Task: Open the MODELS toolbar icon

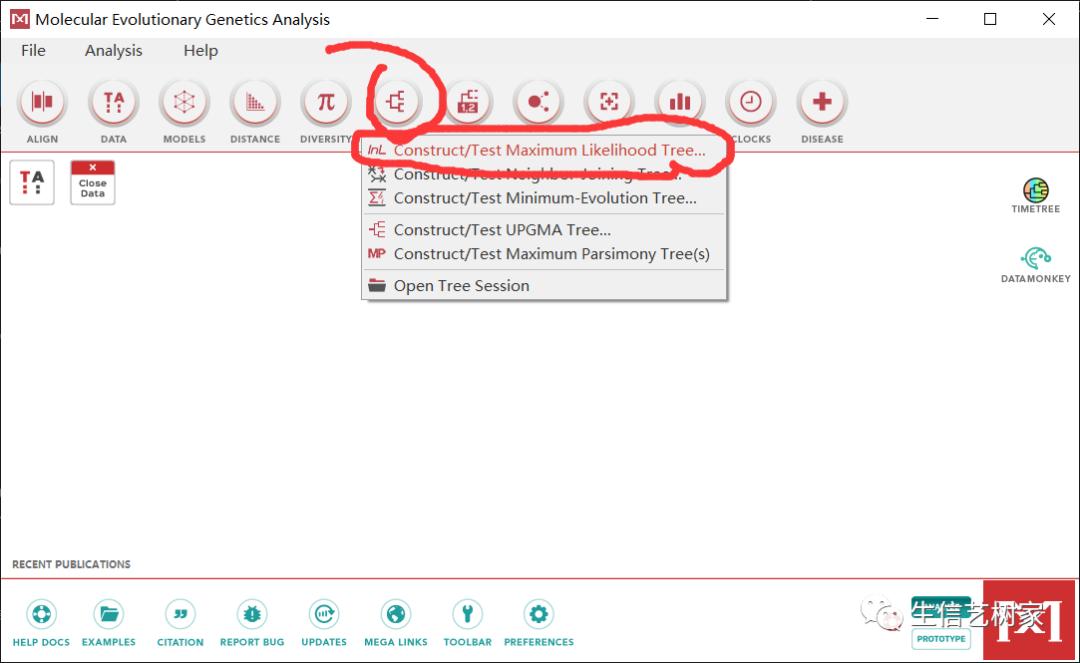Action: 184,102
